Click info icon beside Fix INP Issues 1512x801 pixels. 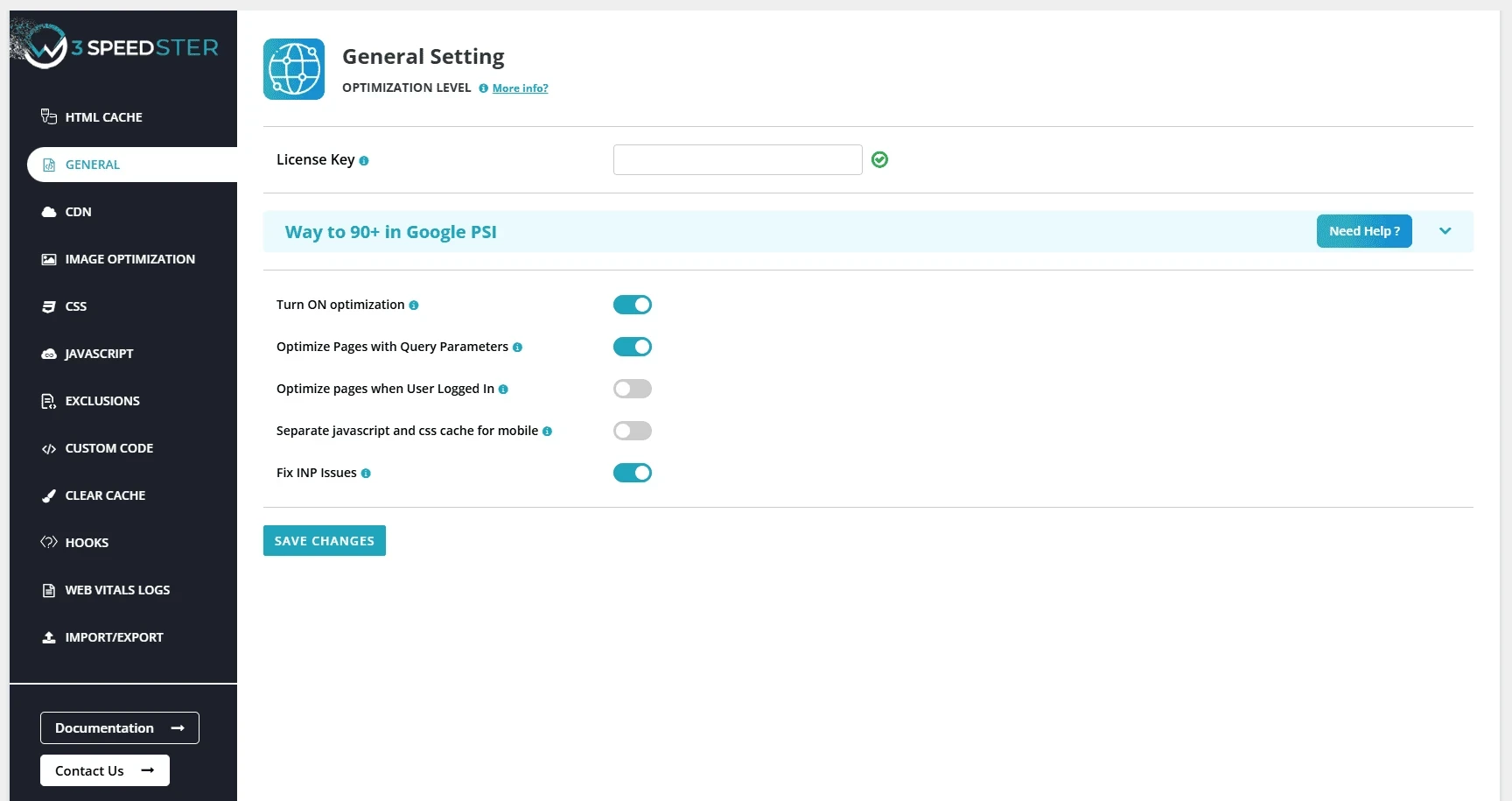click(x=366, y=474)
